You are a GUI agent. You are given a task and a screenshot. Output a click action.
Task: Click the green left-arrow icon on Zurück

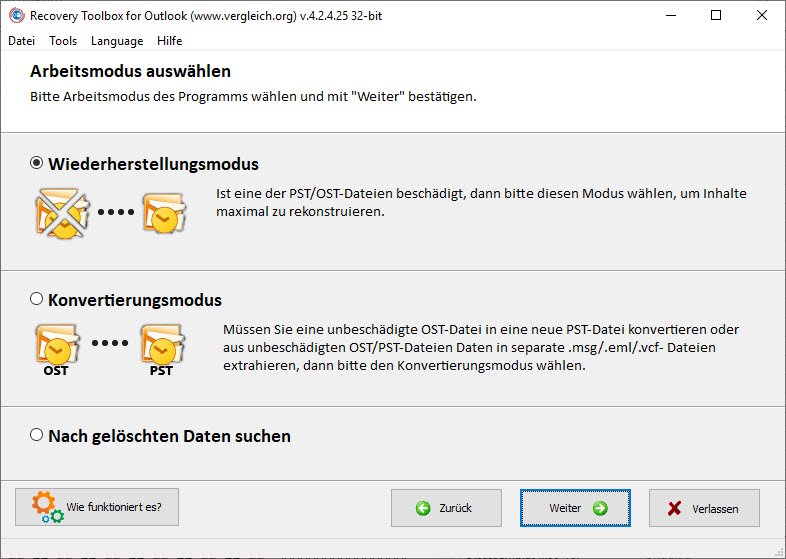[x=423, y=508]
